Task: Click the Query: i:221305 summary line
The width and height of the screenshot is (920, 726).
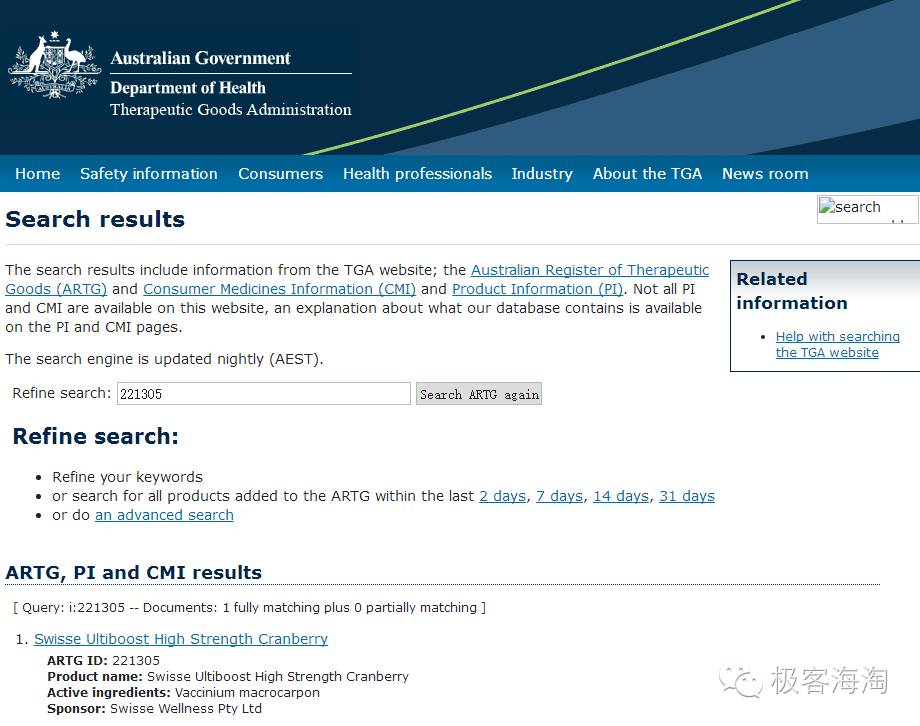Action: pyautogui.click(x=249, y=608)
